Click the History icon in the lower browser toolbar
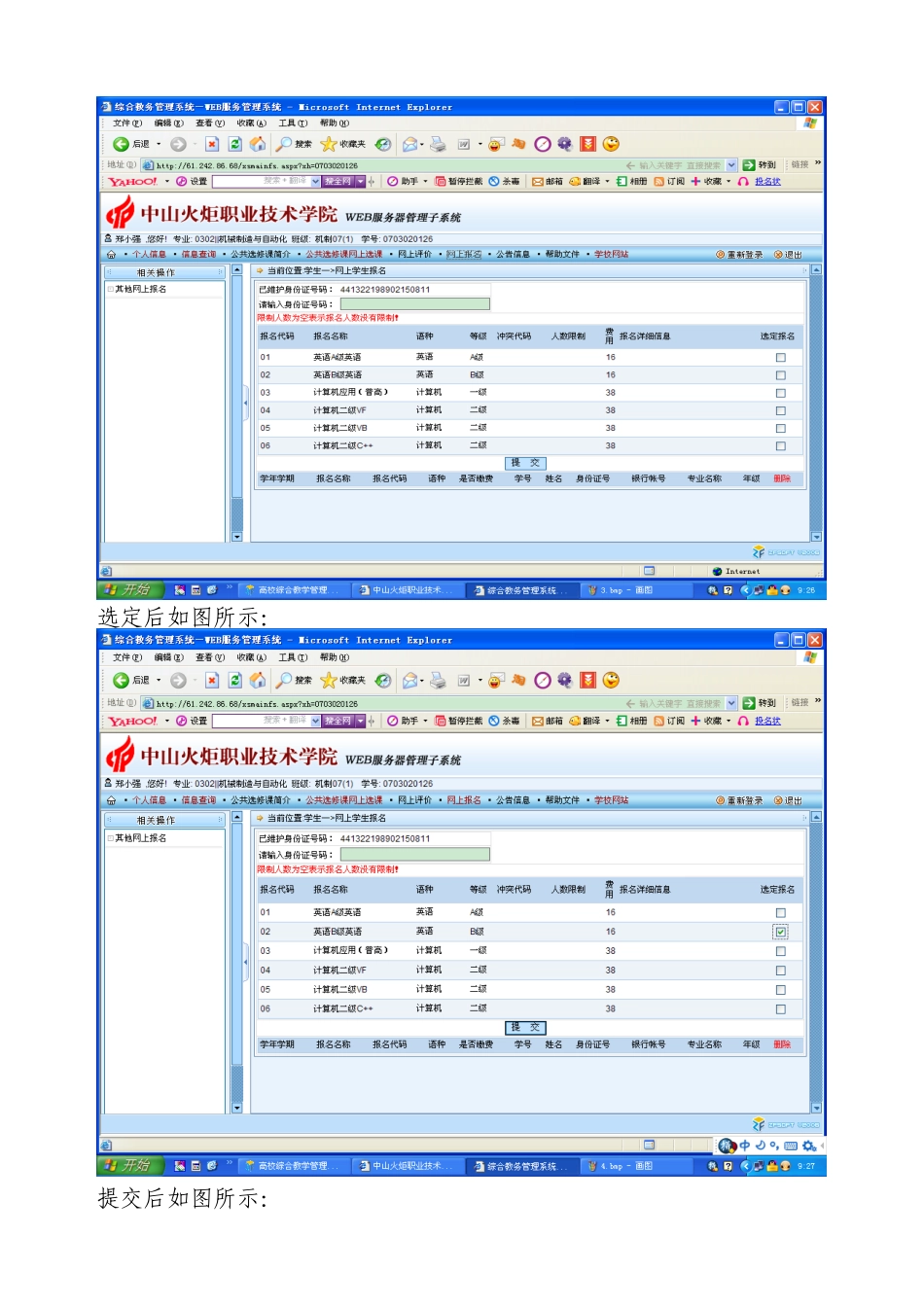 pyautogui.click(x=383, y=680)
